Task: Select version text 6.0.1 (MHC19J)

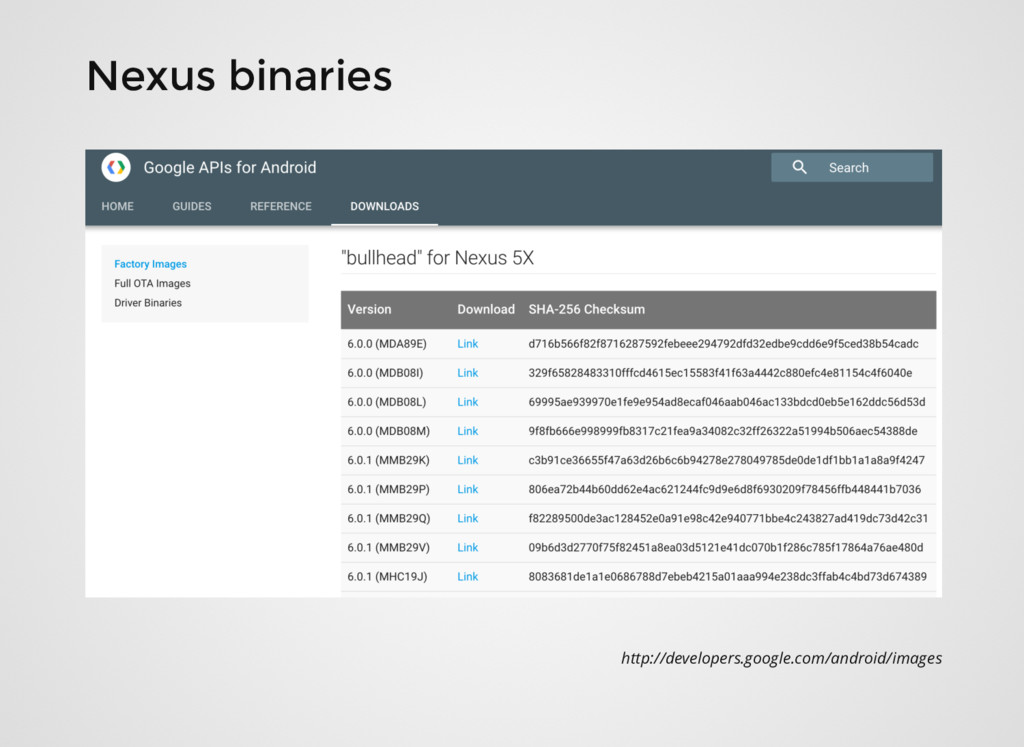Action: (387, 577)
